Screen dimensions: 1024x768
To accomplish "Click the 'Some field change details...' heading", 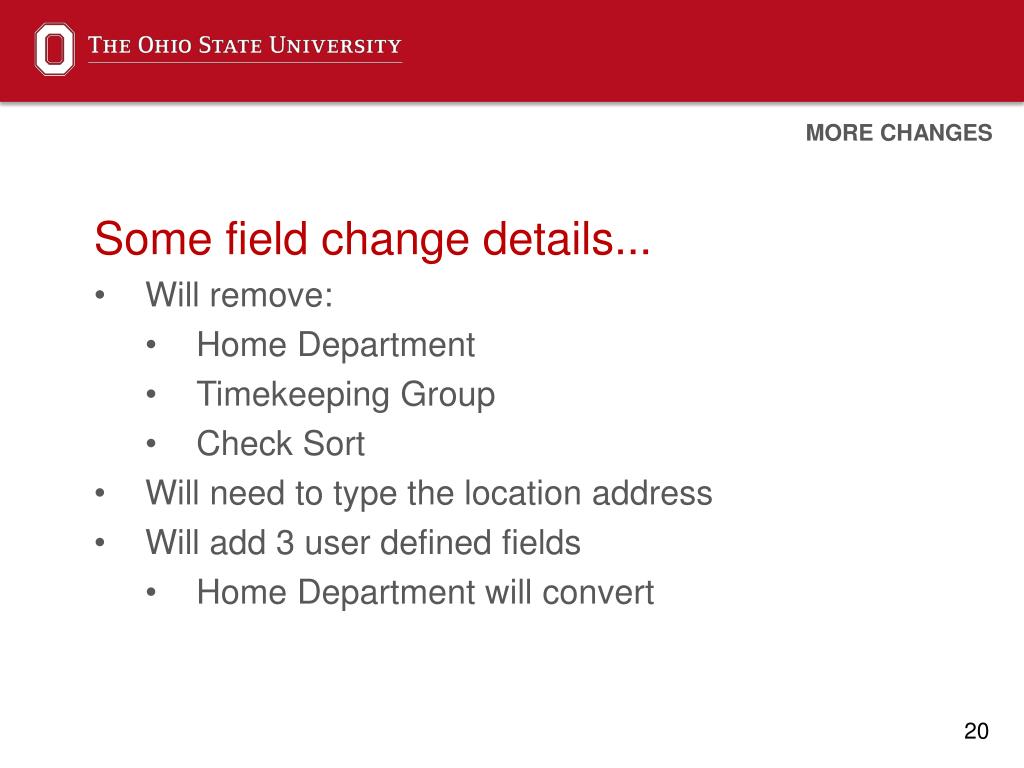I will [372, 238].
